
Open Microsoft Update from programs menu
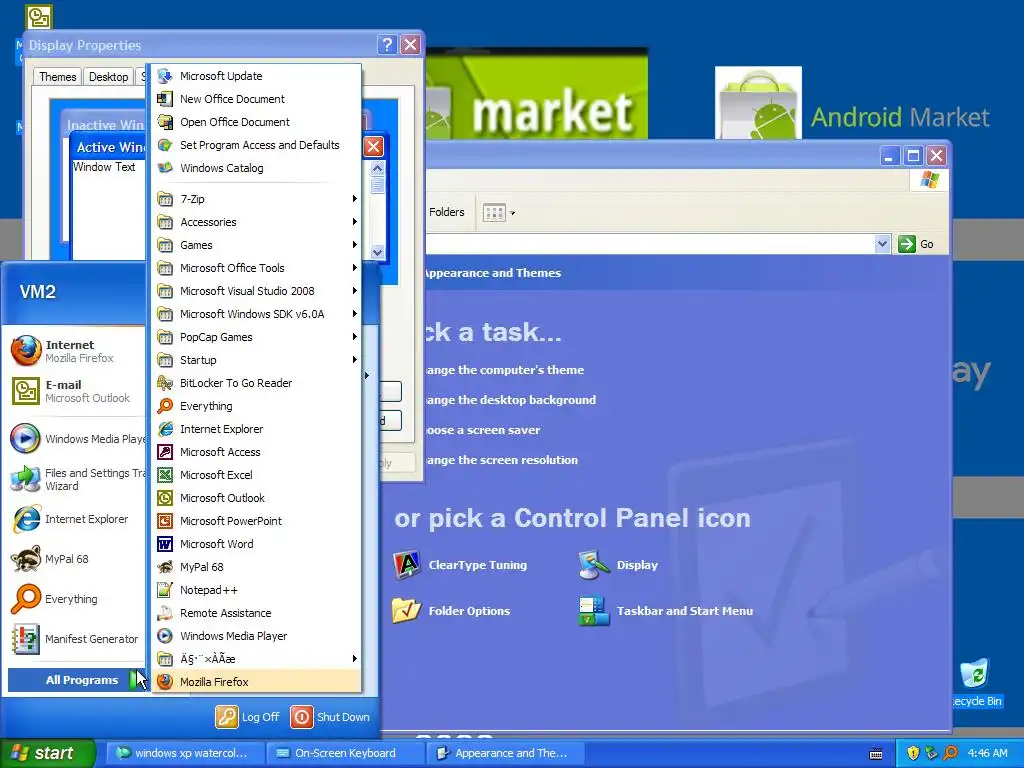257,76
